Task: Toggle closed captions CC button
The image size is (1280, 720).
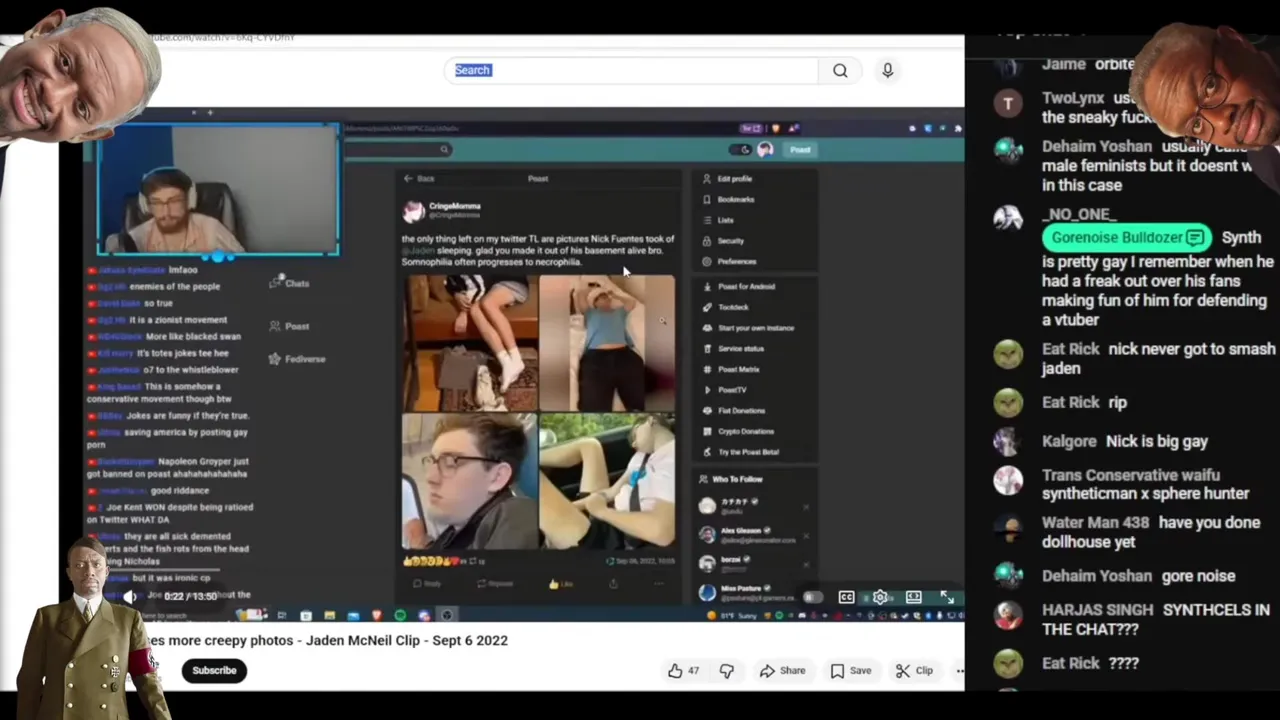Action: 846,598
